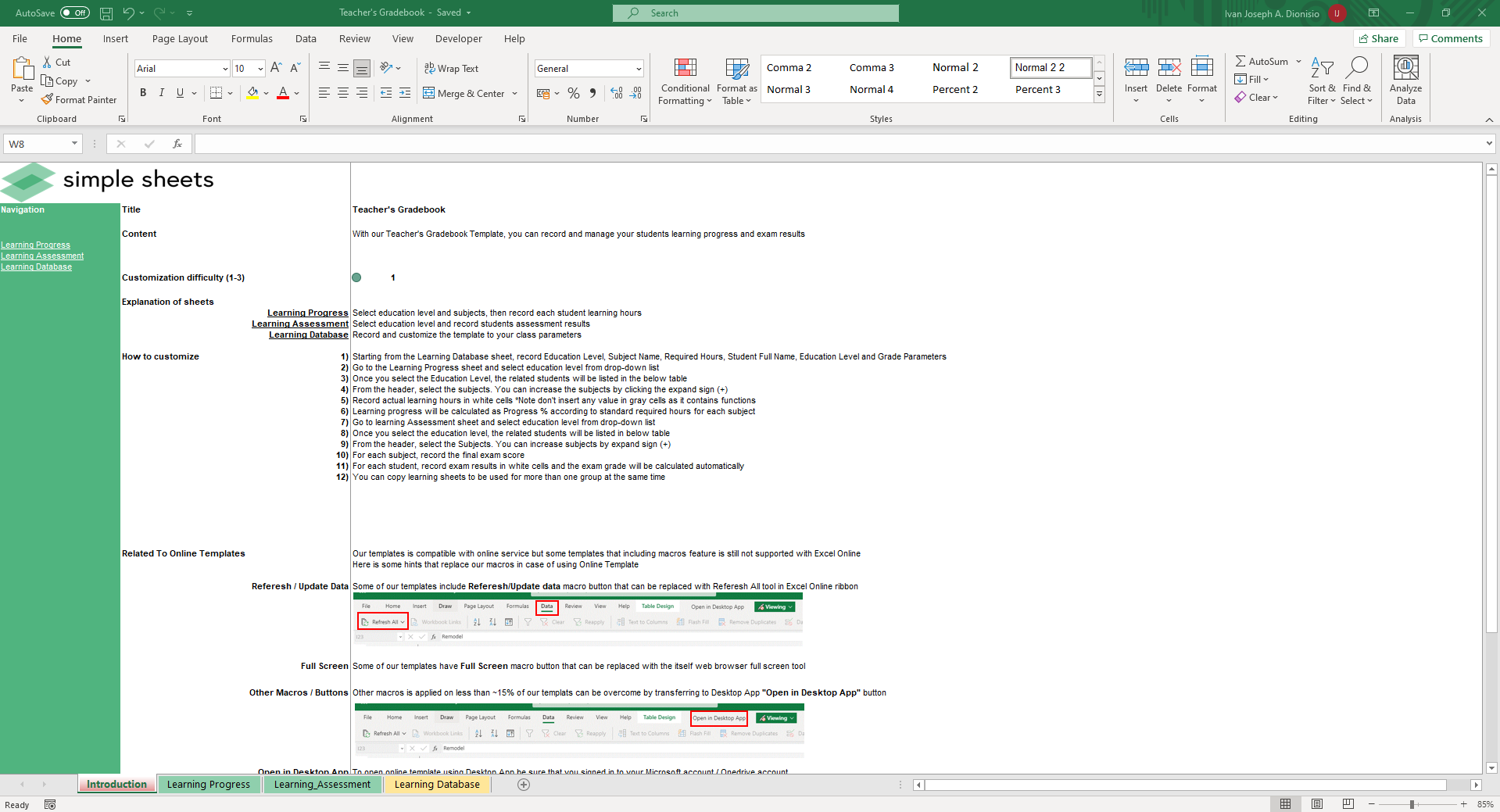Click the Fill Color bucket swatch
Image resolution: width=1500 pixels, height=812 pixels.
[x=252, y=93]
